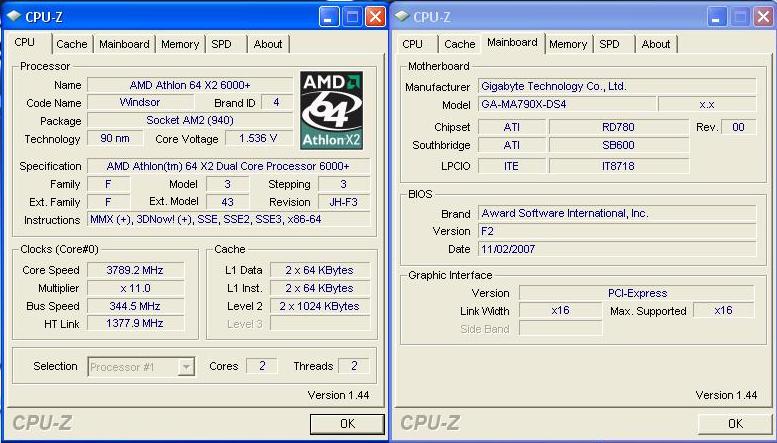Click OK button in right CPU-Z window
Image resolution: width=777 pixels, height=443 pixels.
click(x=735, y=424)
